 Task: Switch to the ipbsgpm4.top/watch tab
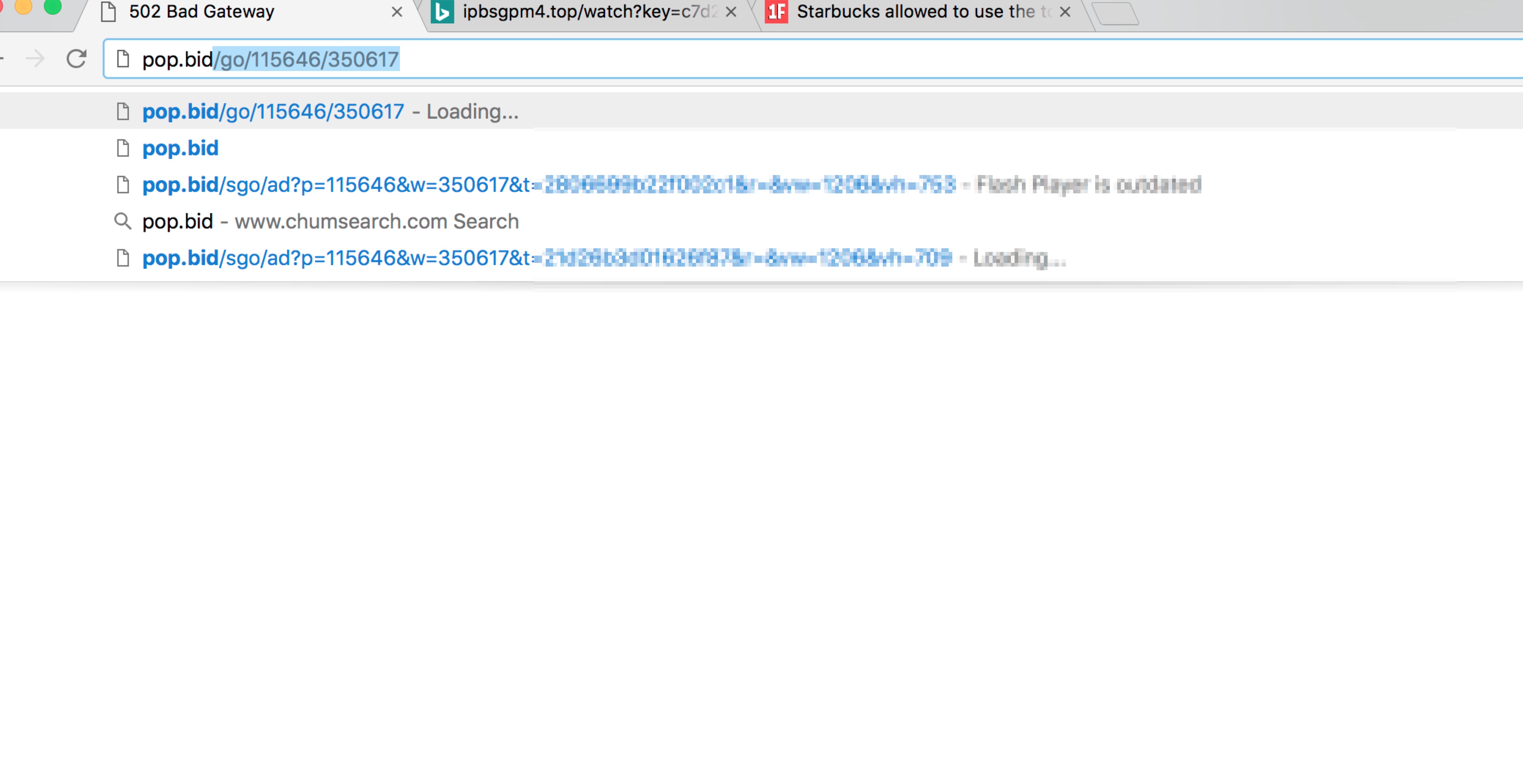pos(588,12)
